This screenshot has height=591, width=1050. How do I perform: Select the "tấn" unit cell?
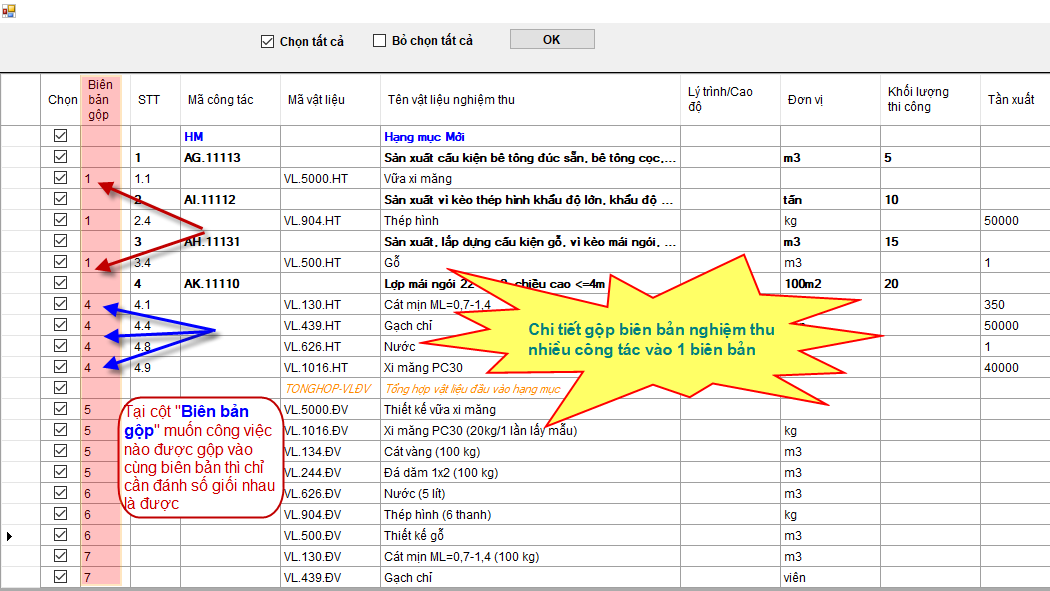(830, 199)
